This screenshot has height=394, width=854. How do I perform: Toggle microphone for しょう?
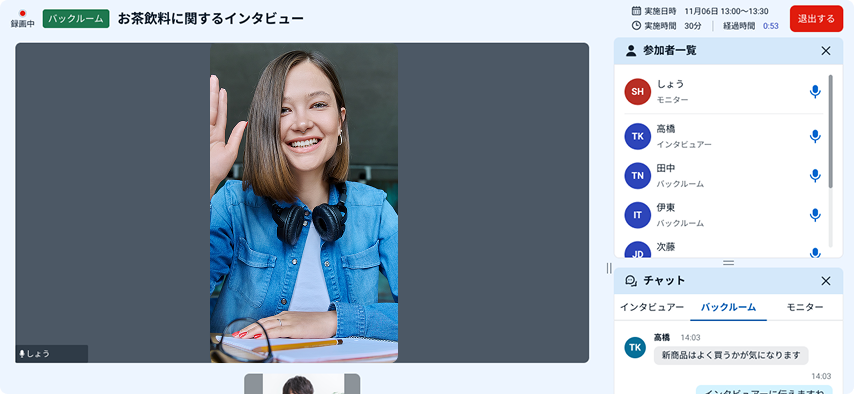coord(815,92)
